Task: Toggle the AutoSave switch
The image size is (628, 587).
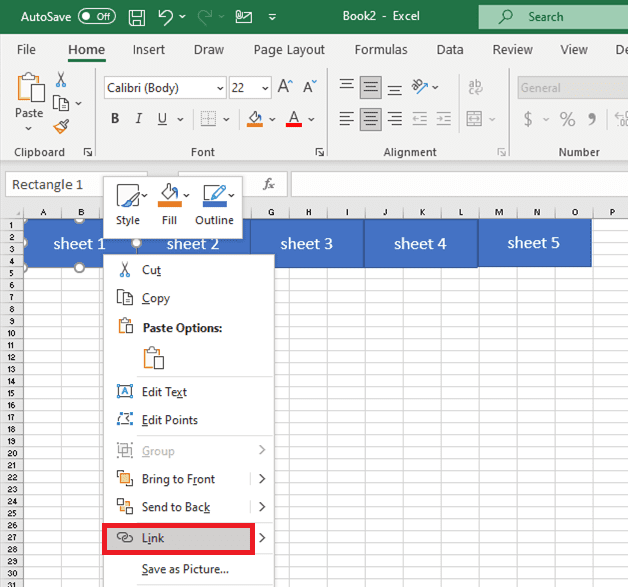Action: point(97,16)
